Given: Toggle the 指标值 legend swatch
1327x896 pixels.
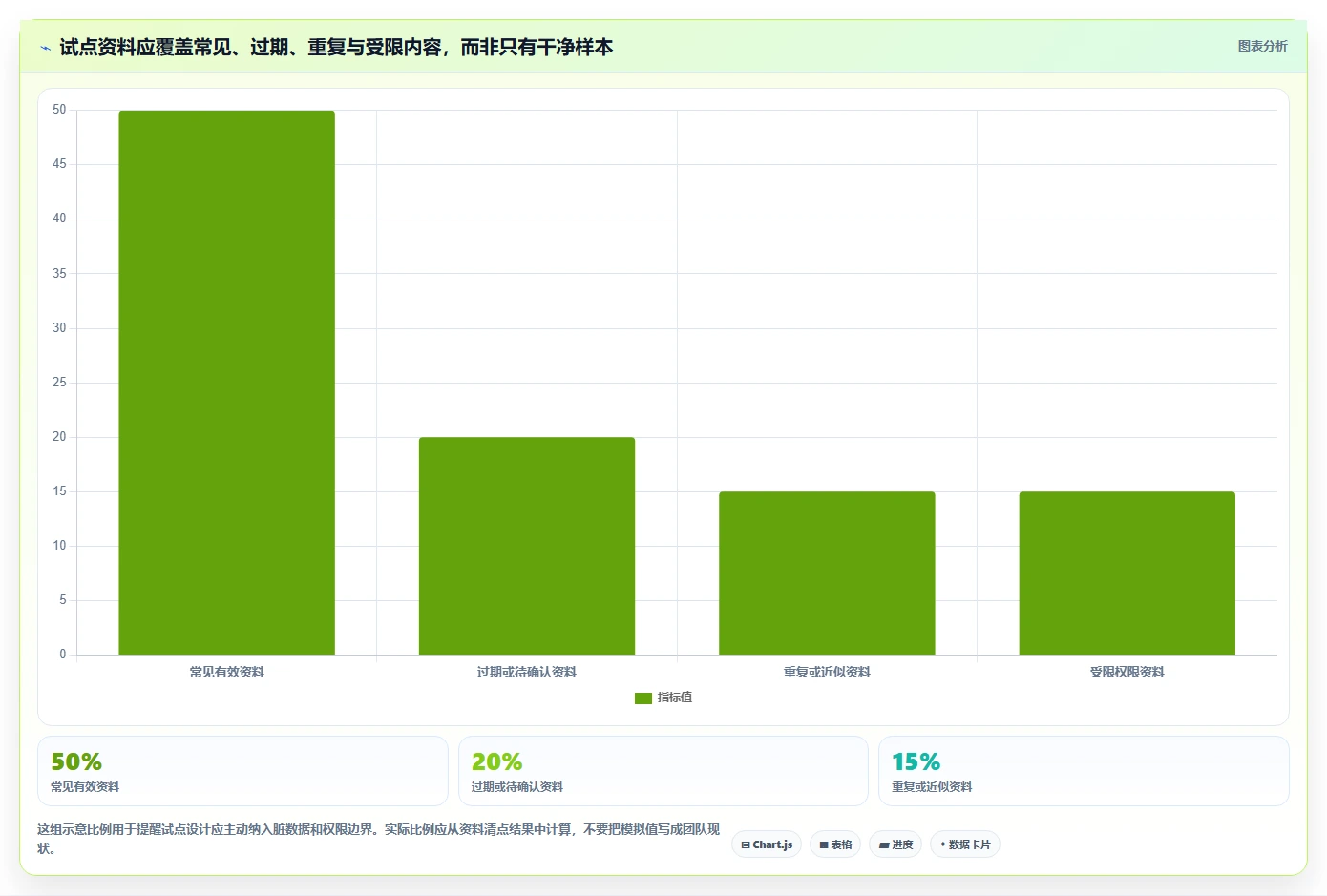Looking at the screenshot, I should (x=643, y=698).
